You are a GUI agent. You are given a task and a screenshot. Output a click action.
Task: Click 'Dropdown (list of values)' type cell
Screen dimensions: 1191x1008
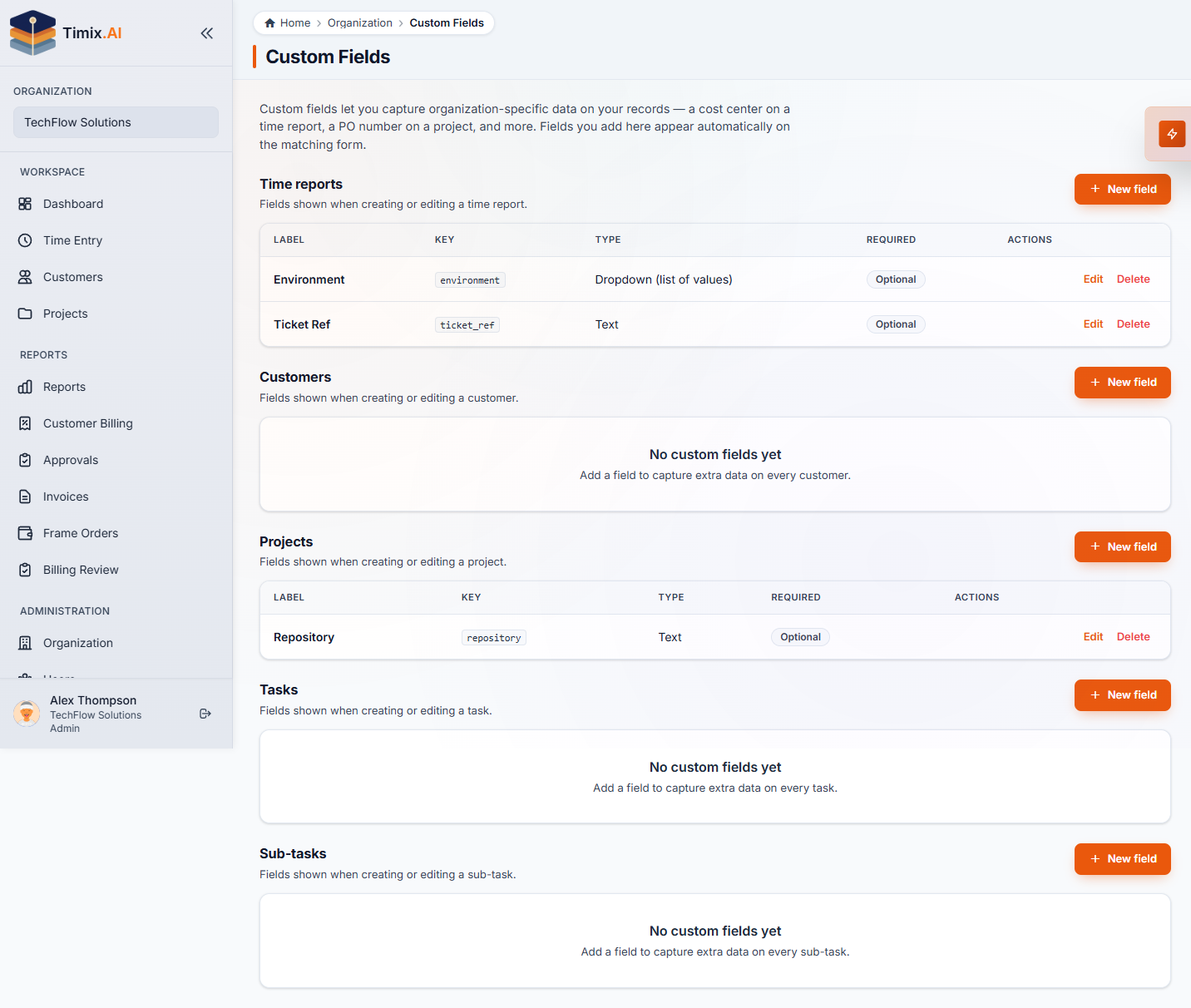(x=664, y=279)
